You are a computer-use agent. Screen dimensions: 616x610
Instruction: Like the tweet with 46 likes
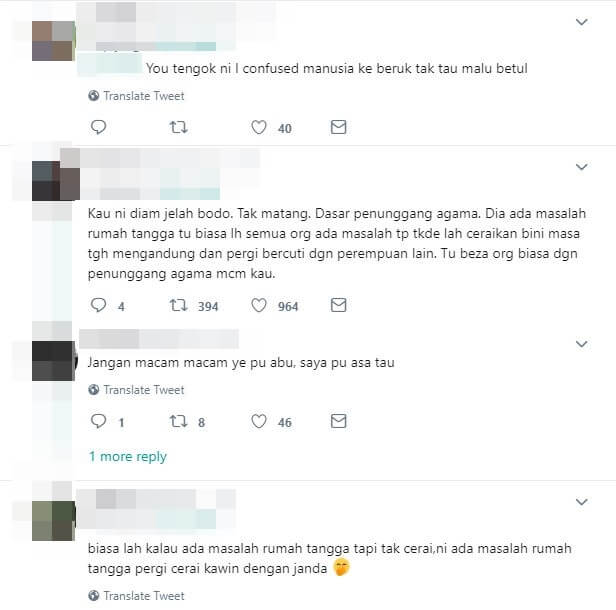(259, 421)
